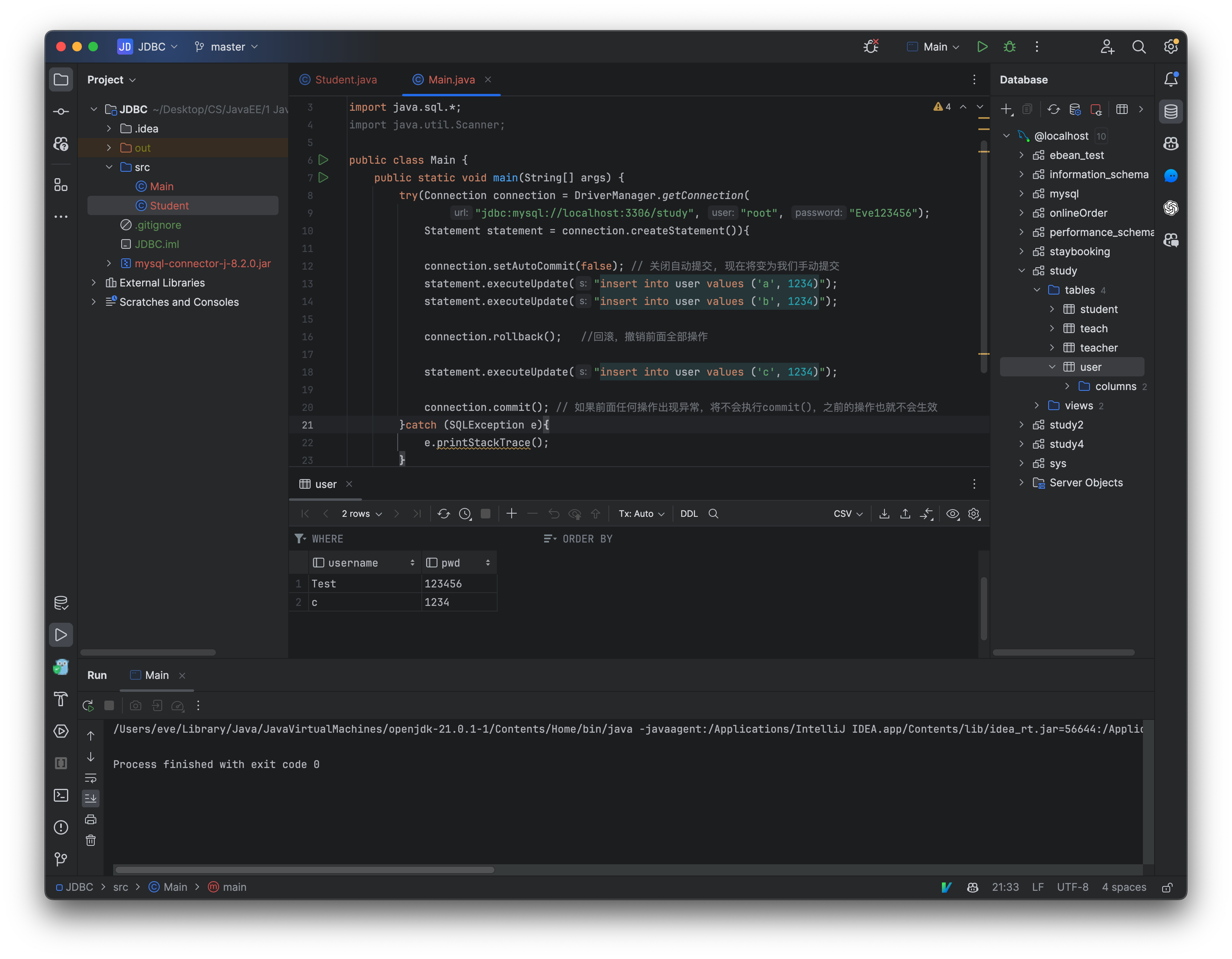The image size is (1232, 959).
Task: Open Search Everywhere with the magnifier icon
Action: (x=1139, y=47)
